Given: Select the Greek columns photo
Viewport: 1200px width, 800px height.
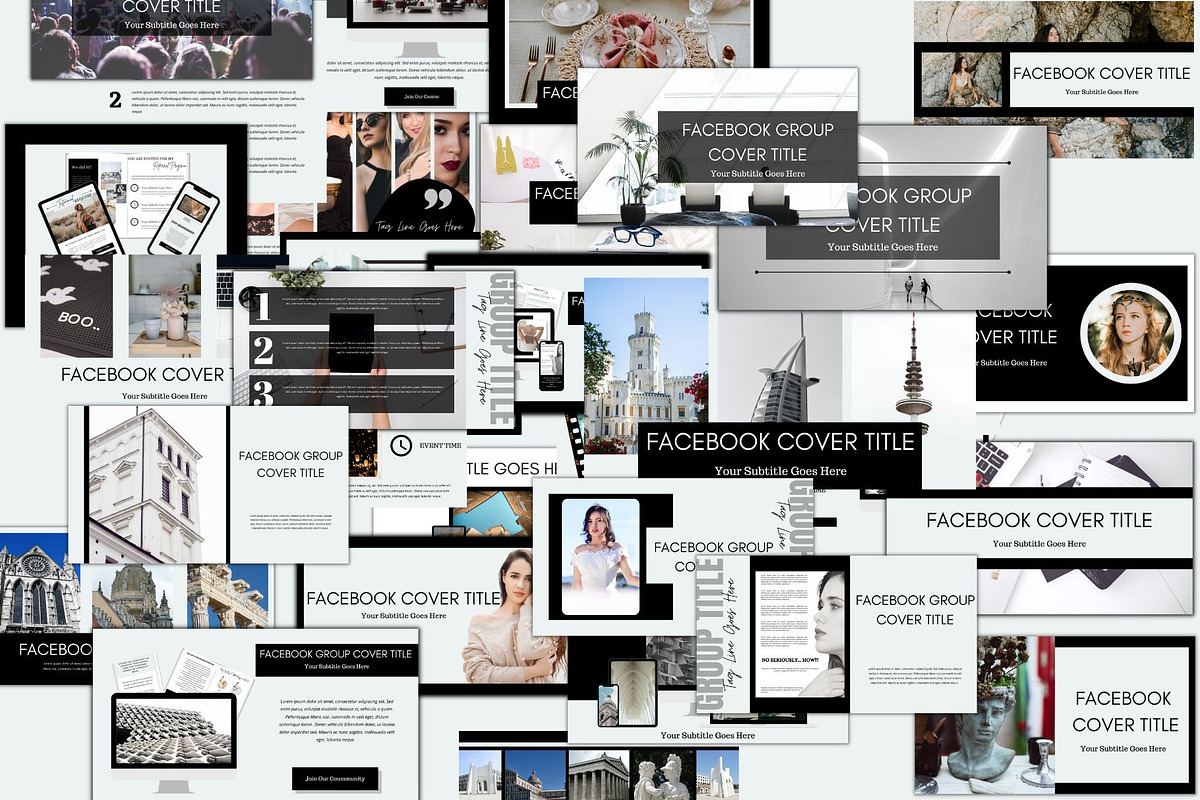Looking at the screenshot, I should point(227,597).
